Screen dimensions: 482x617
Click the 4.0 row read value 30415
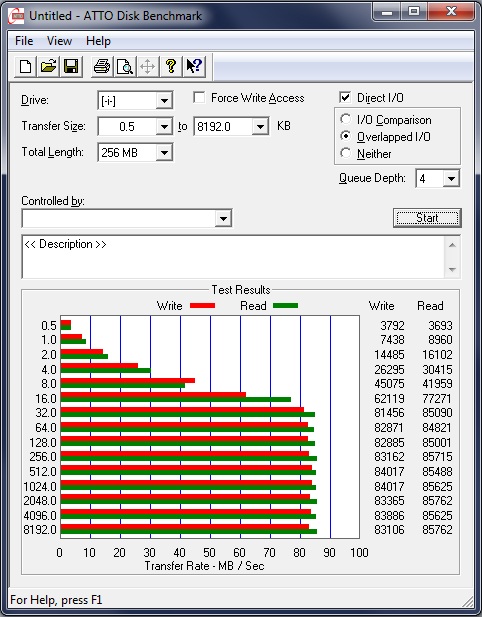pyautogui.click(x=437, y=369)
